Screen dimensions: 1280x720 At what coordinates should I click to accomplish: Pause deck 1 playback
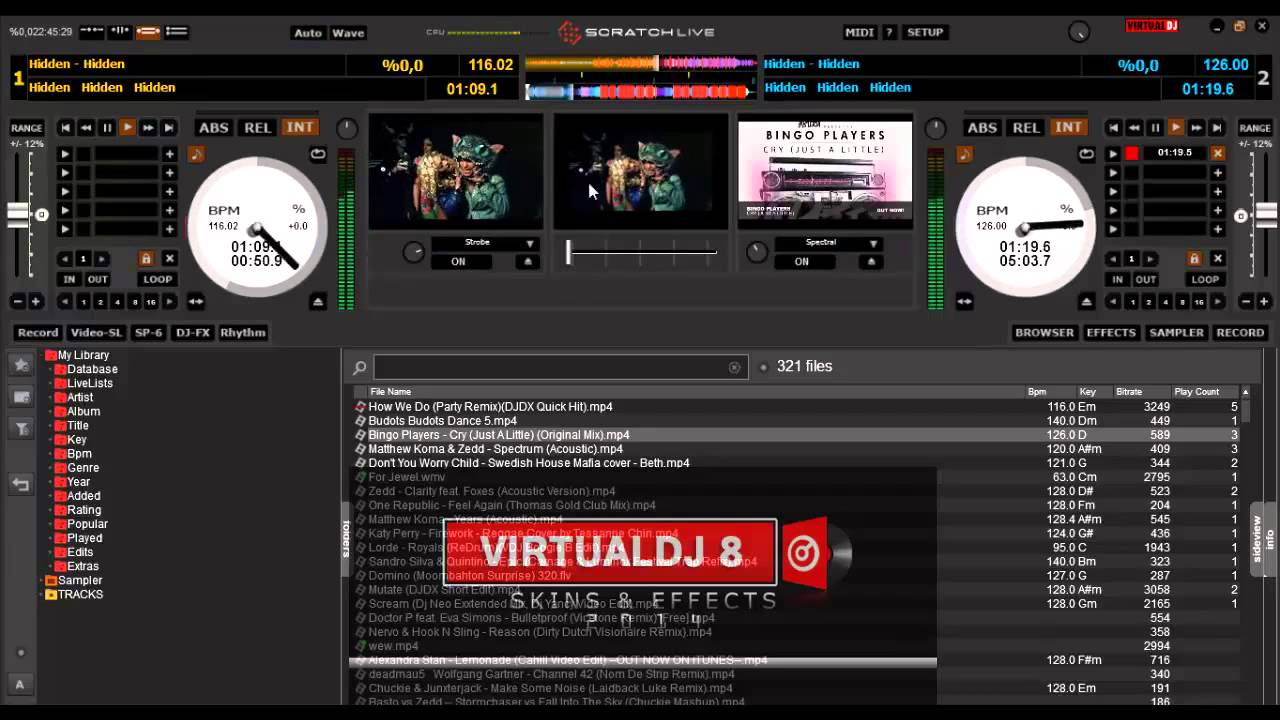pyautogui.click(x=107, y=128)
